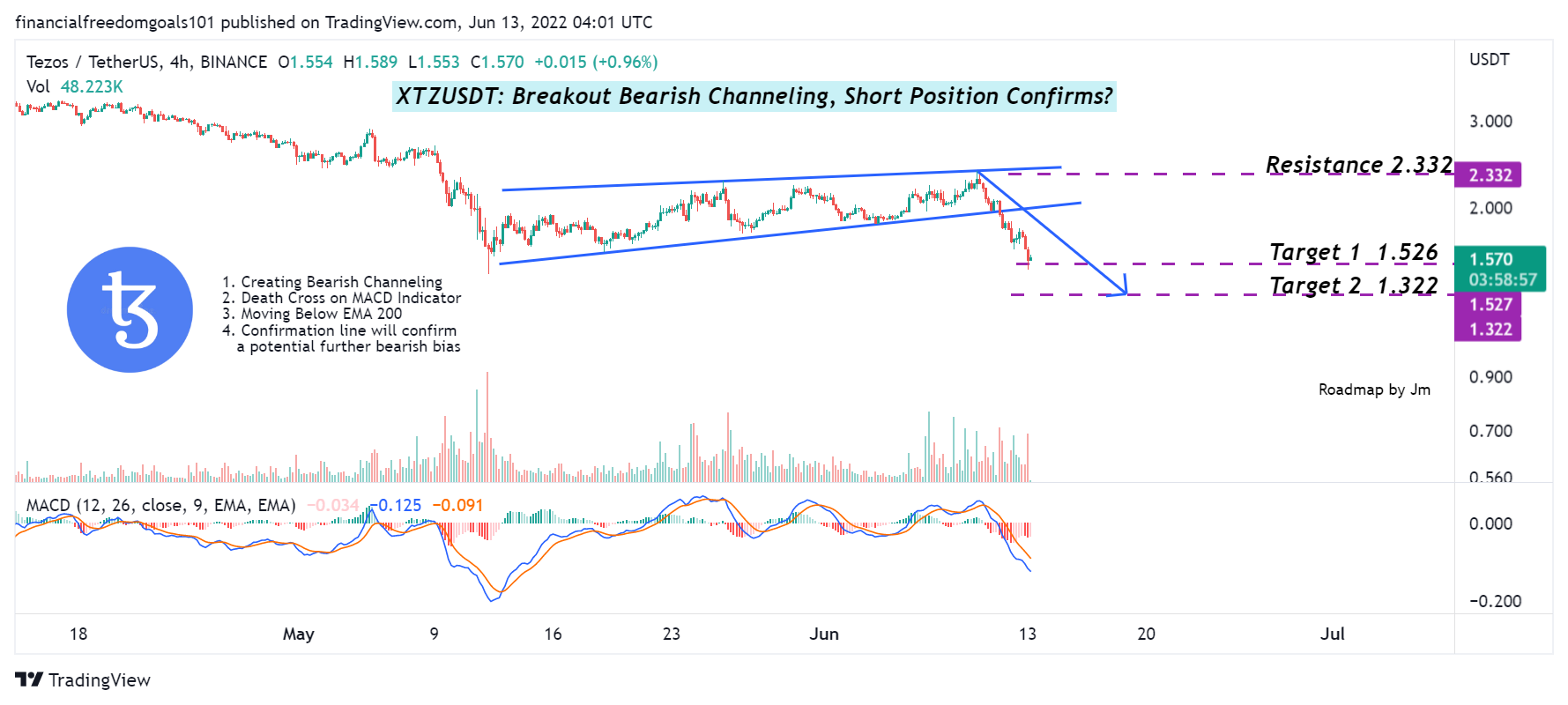Click note '2. Death Cross on MACD Indicator'
The image size is (1568, 705).
click(x=342, y=298)
